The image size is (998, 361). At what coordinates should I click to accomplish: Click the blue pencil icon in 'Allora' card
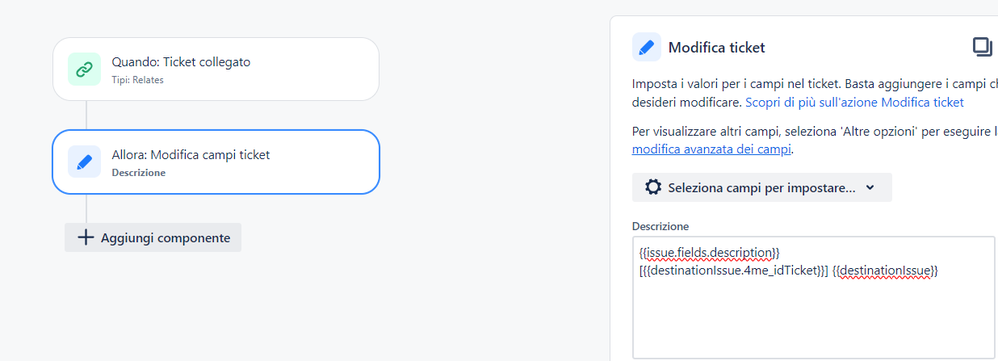[84, 162]
